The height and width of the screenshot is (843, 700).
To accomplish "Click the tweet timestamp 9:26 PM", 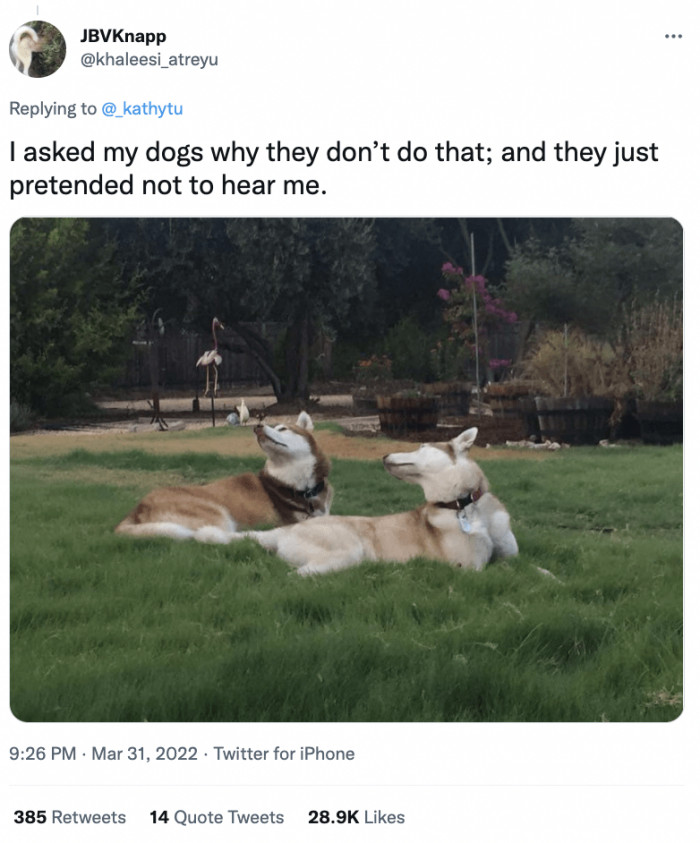I will [x=40, y=754].
